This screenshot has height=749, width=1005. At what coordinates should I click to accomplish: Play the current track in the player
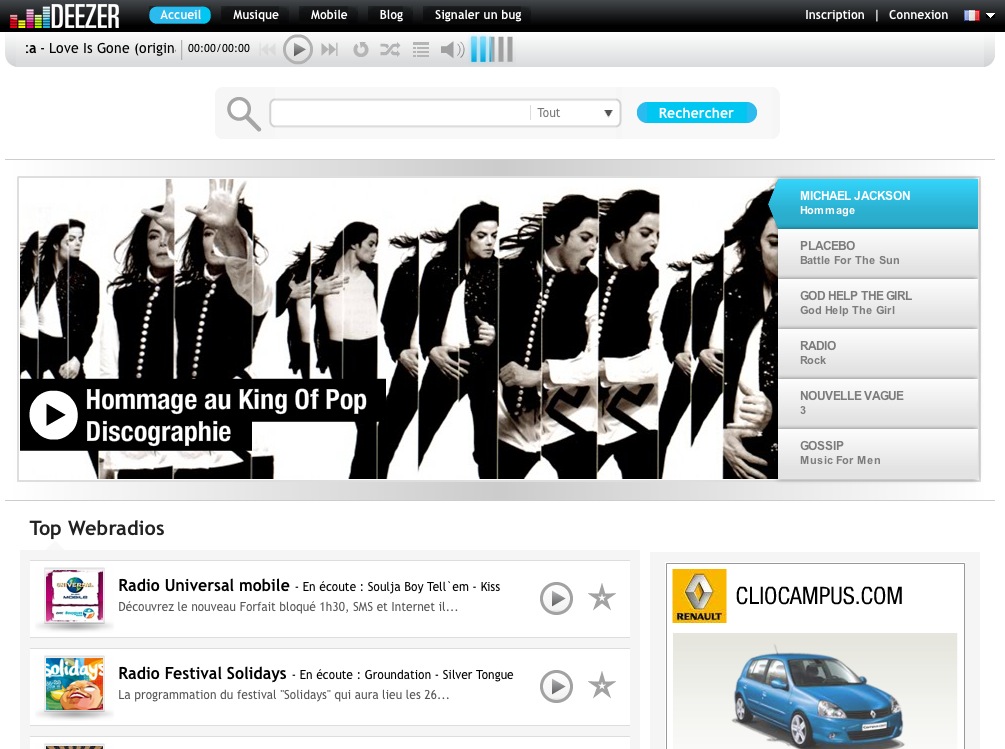click(x=298, y=49)
